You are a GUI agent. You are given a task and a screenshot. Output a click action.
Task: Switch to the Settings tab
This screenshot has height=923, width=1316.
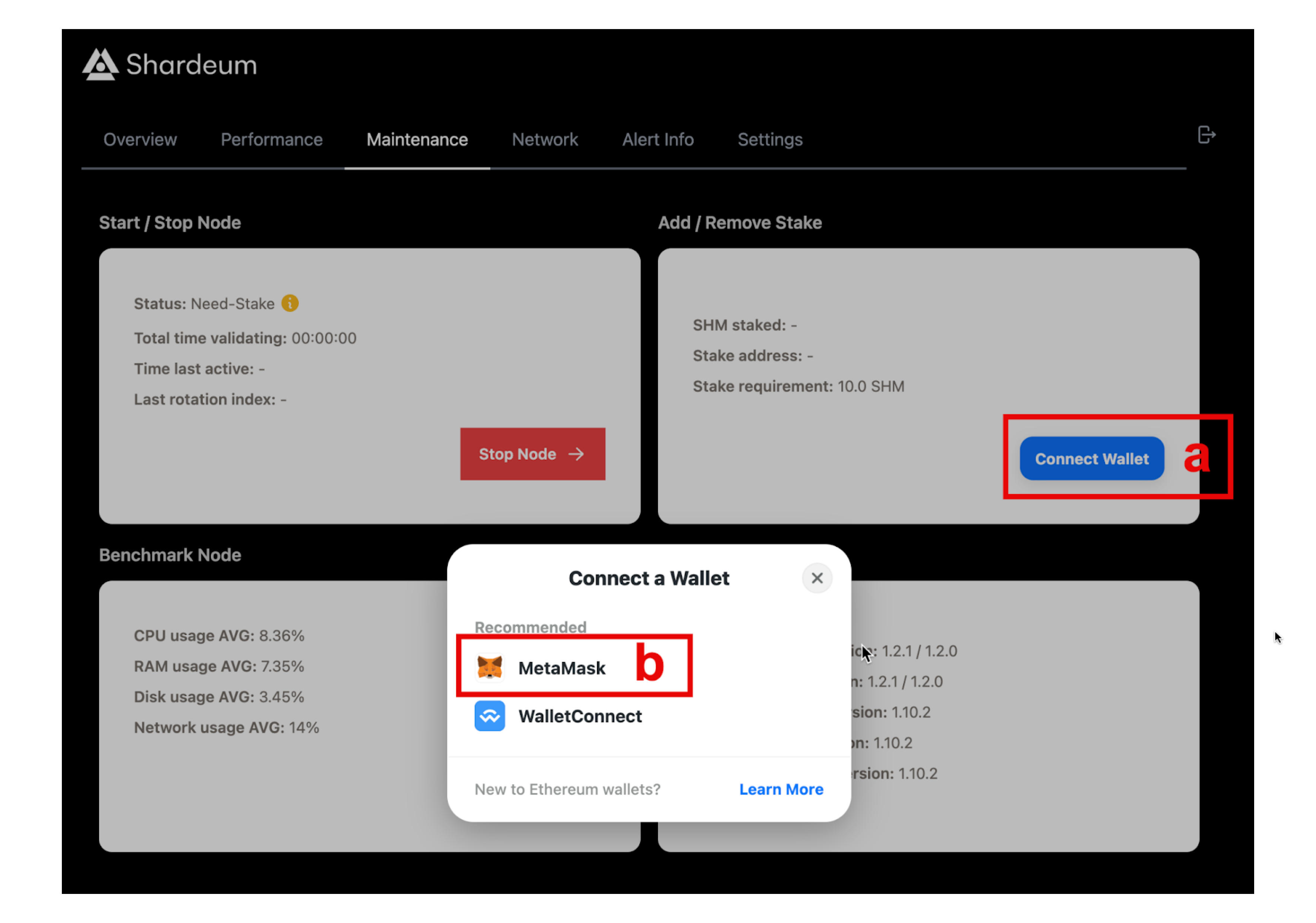770,139
